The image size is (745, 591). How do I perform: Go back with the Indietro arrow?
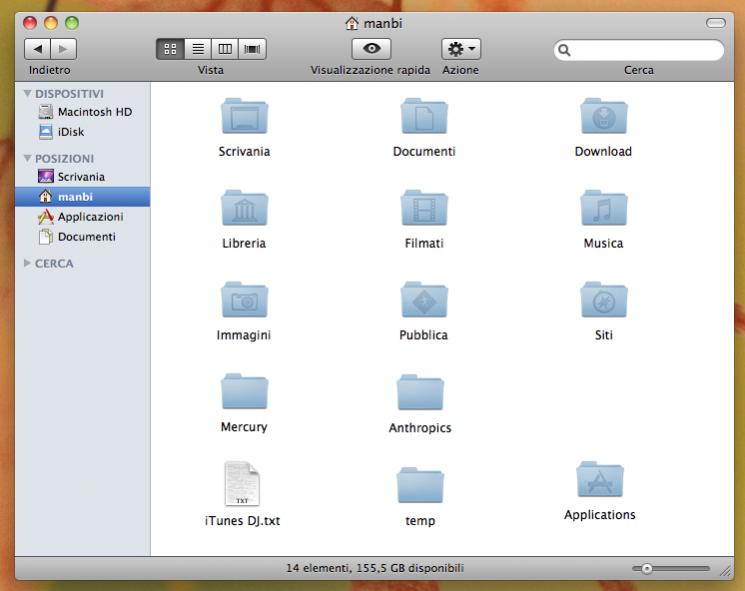[37, 49]
